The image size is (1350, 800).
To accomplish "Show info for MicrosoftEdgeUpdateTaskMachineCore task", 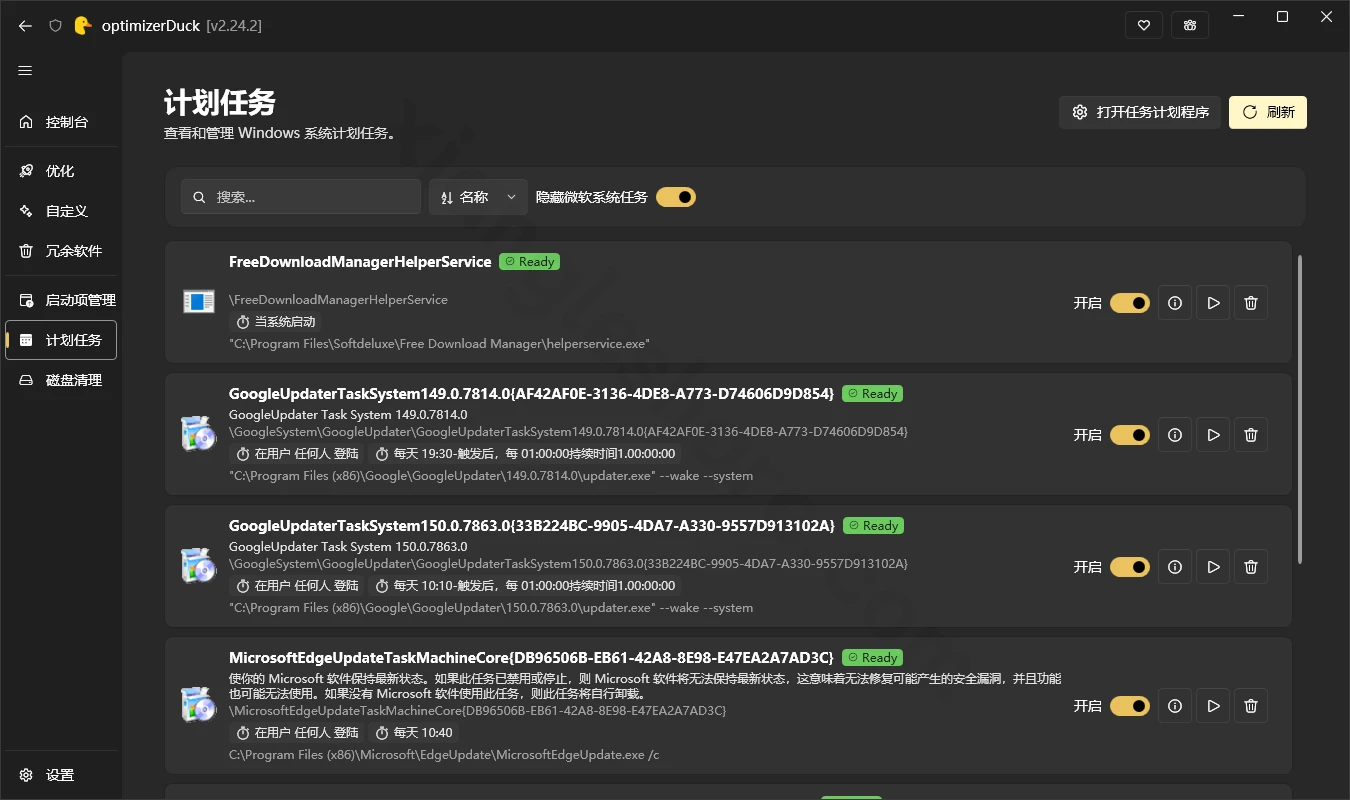I will (1175, 706).
